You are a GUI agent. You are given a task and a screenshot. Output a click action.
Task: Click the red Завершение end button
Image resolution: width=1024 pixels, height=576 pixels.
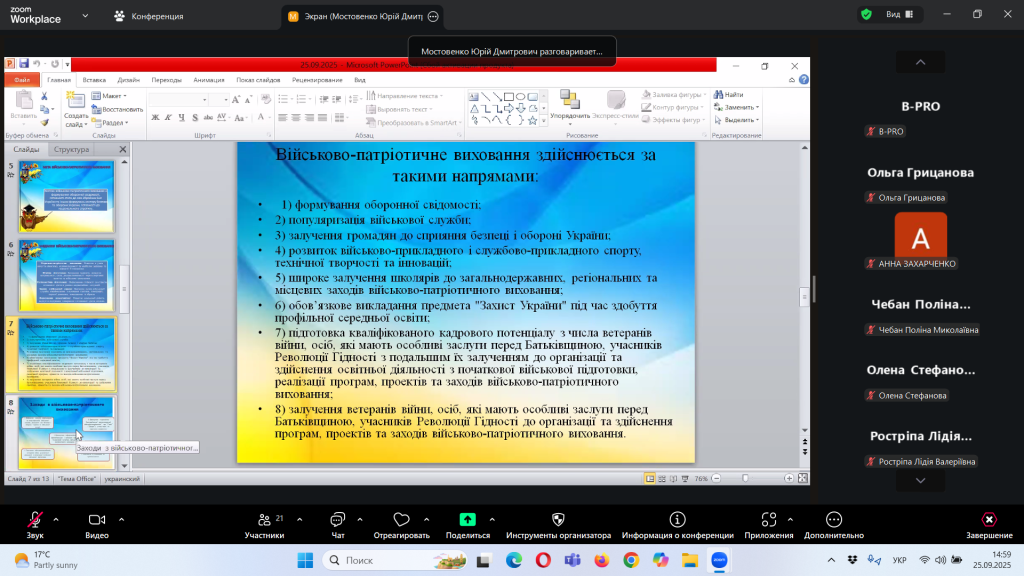tap(988, 520)
